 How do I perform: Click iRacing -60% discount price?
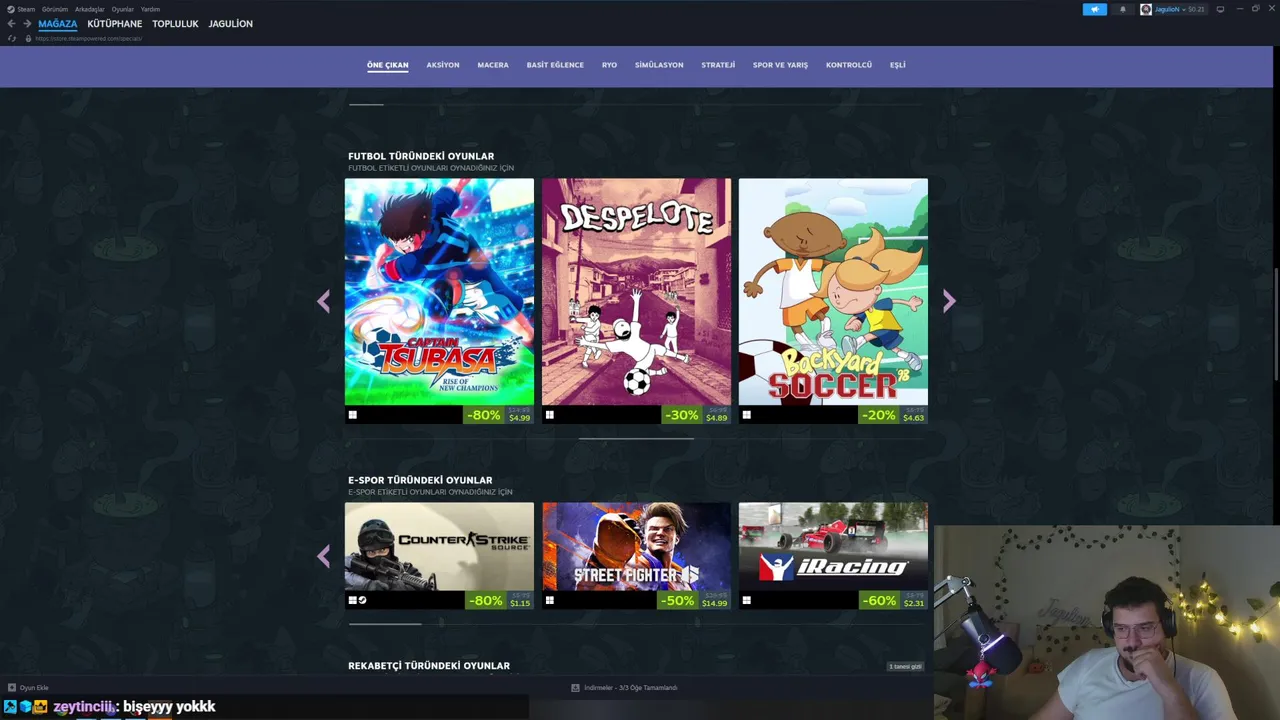tap(893, 601)
